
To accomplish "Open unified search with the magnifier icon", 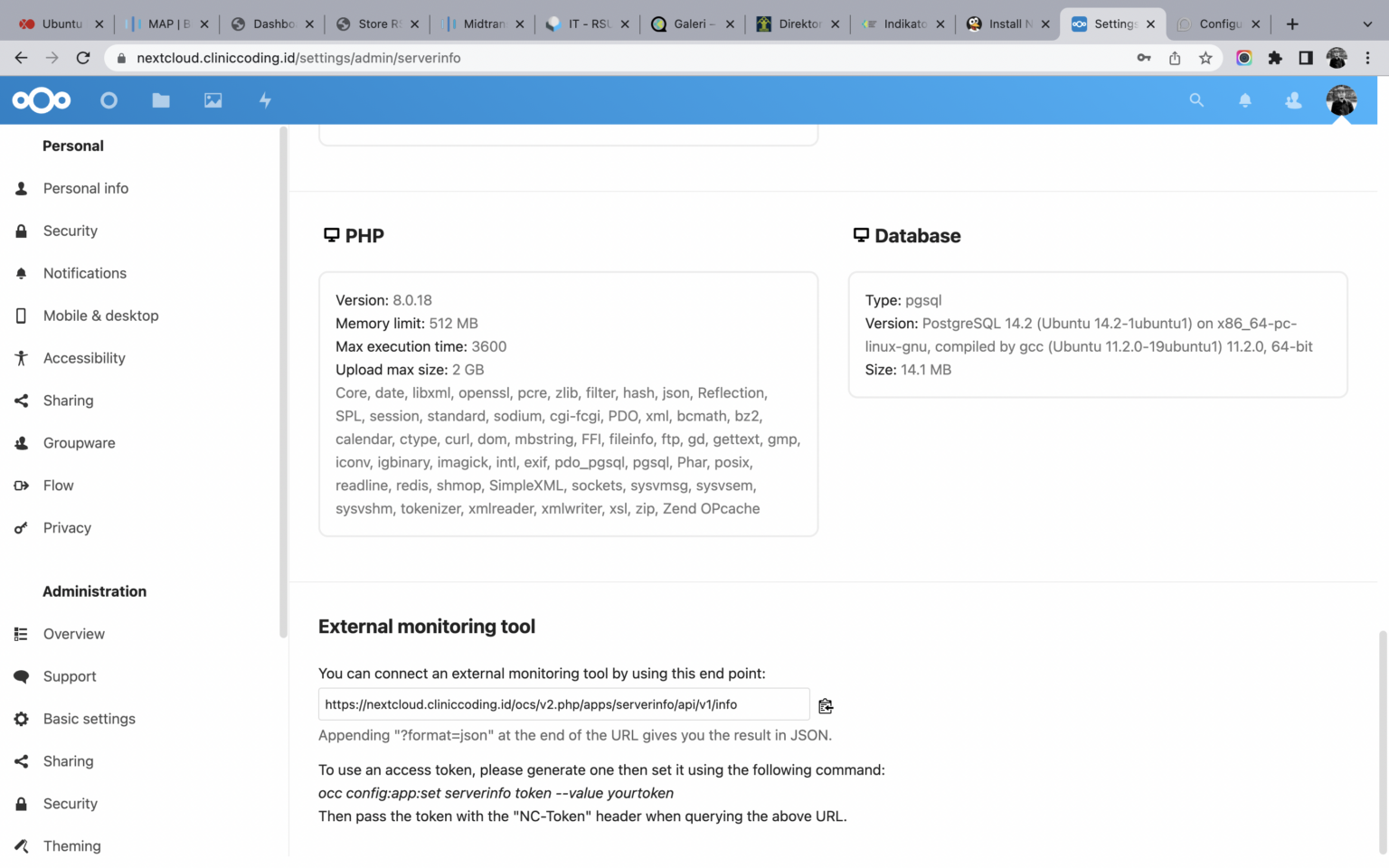I will (x=1196, y=100).
